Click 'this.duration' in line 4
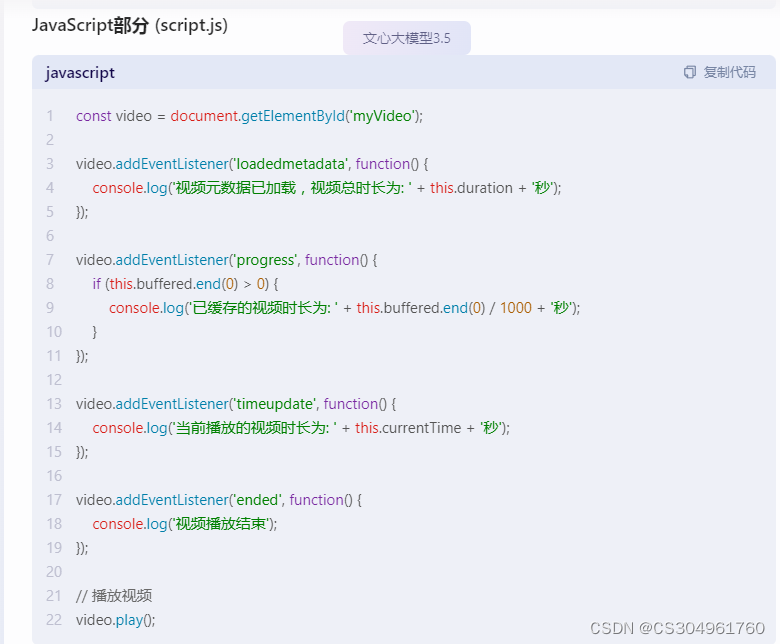Viewport: 780px width, 644px height. click(471, 188)
